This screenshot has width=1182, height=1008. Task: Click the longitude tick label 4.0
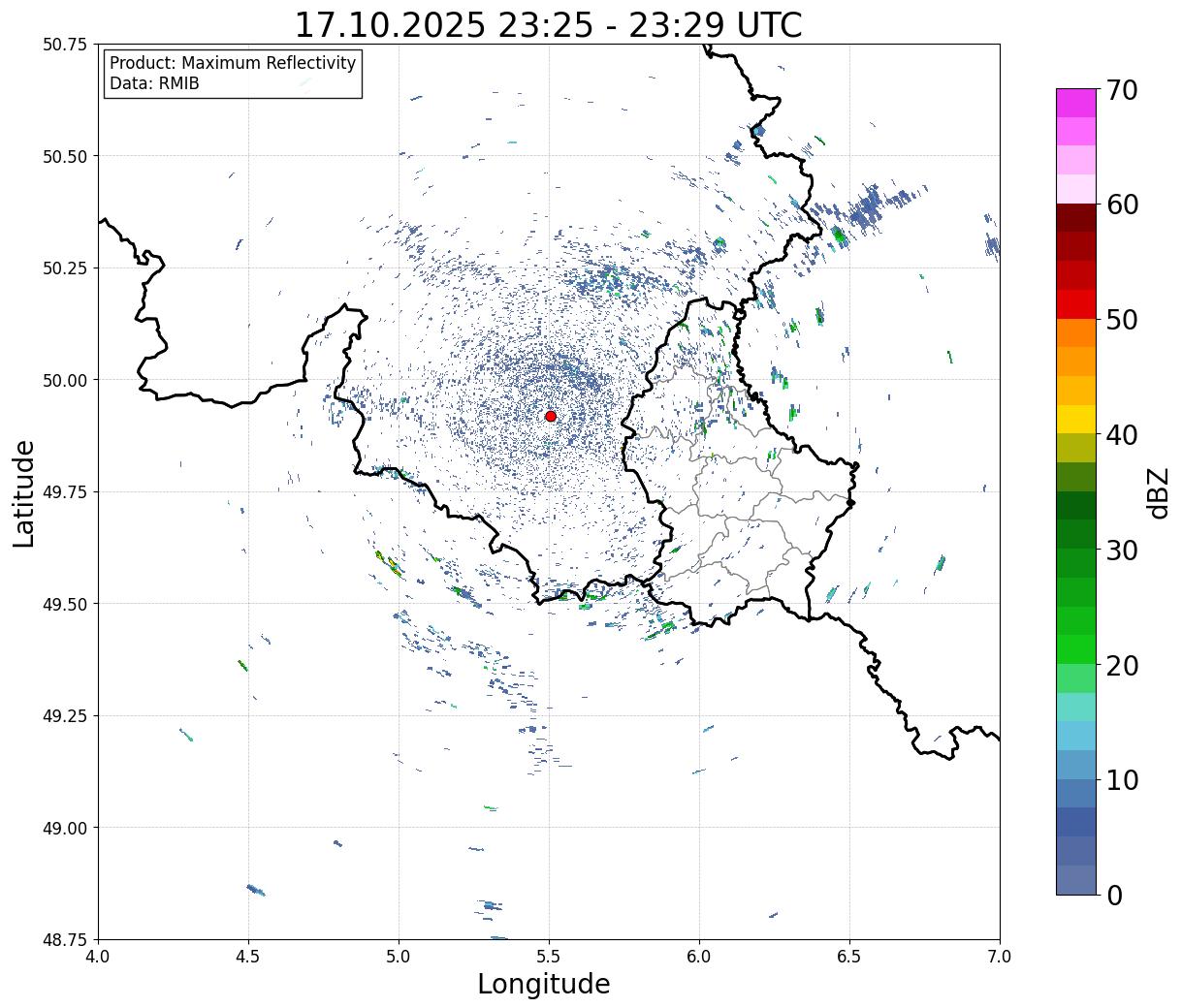pos(98,957)
